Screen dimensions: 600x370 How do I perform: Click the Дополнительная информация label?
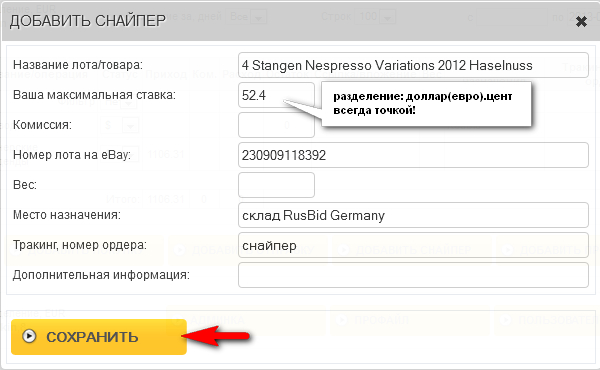click(x=101, y=275)
